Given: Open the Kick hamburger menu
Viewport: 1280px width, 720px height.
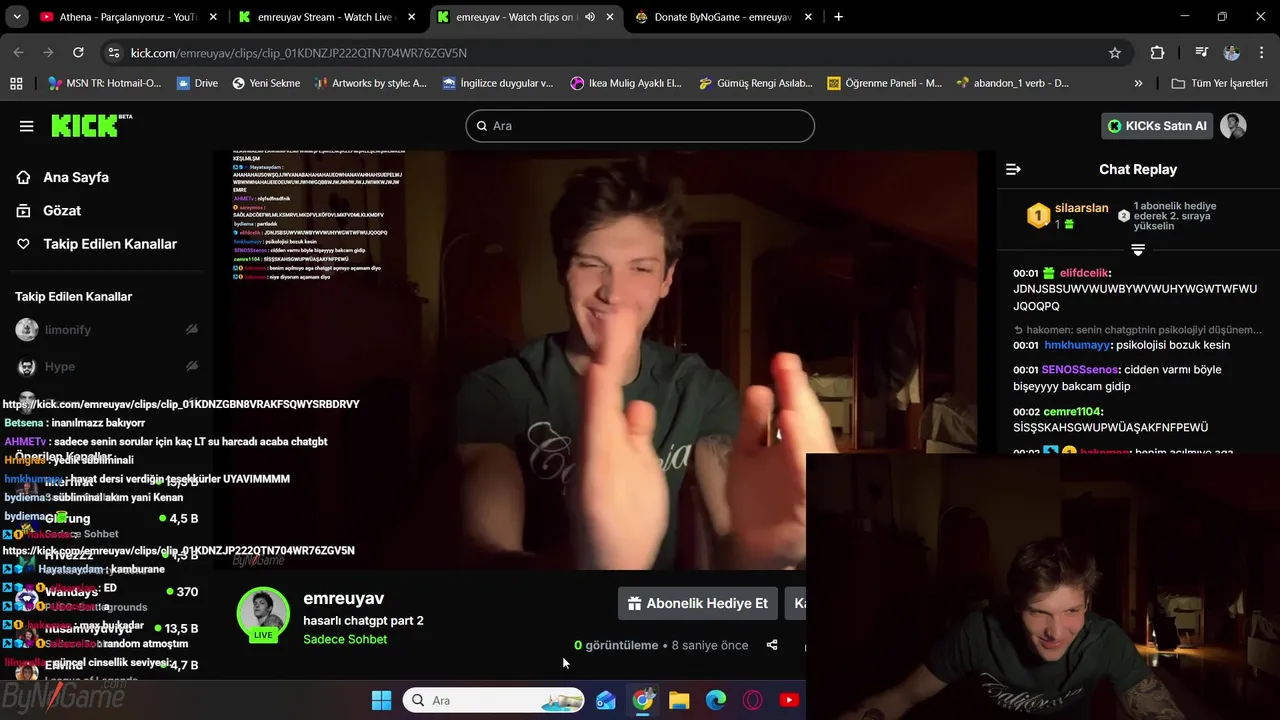Looking at the screenshot, I should tap(26, 126).
